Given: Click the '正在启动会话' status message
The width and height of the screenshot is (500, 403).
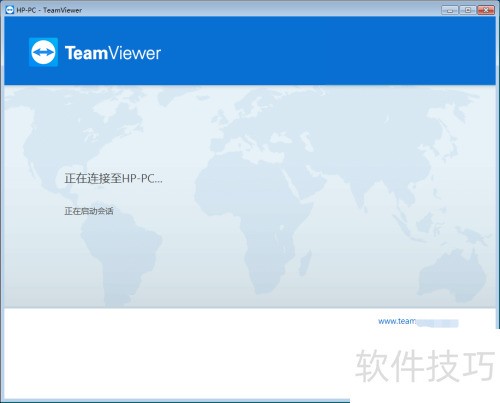Looking at the screenshot, I should tap(89, 211).
